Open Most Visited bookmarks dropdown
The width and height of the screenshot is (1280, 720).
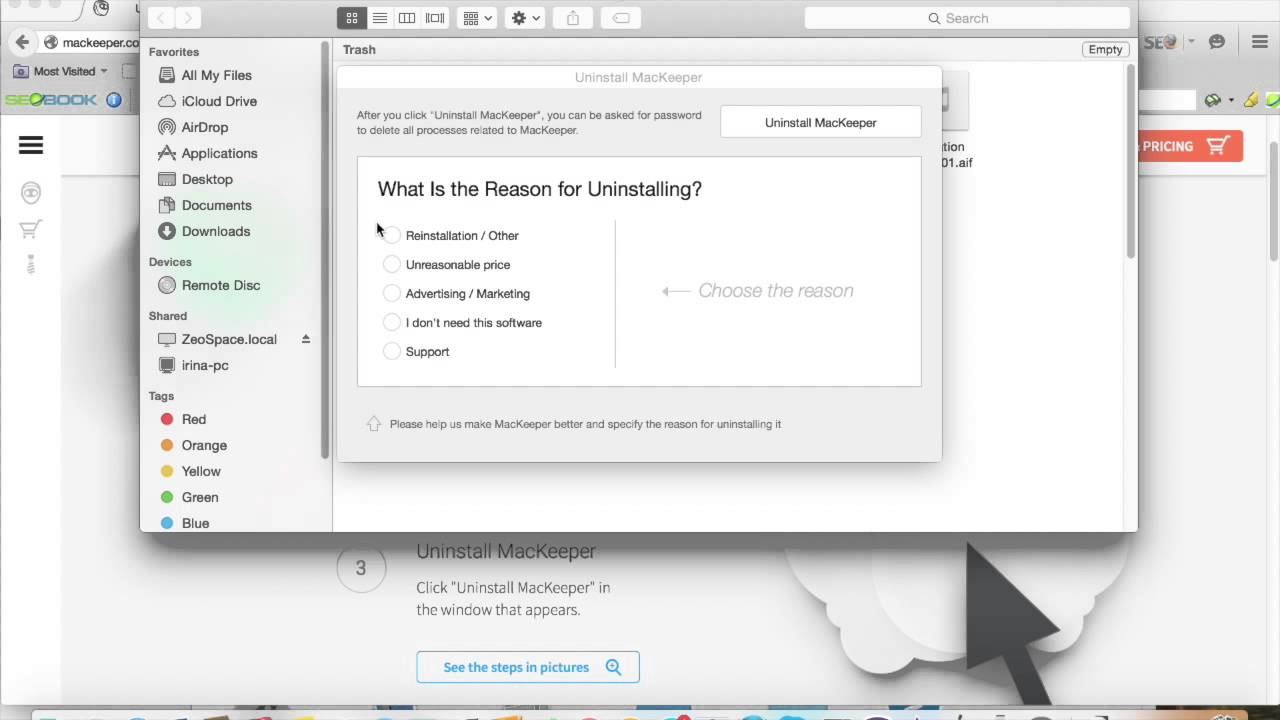pos(61,71)
